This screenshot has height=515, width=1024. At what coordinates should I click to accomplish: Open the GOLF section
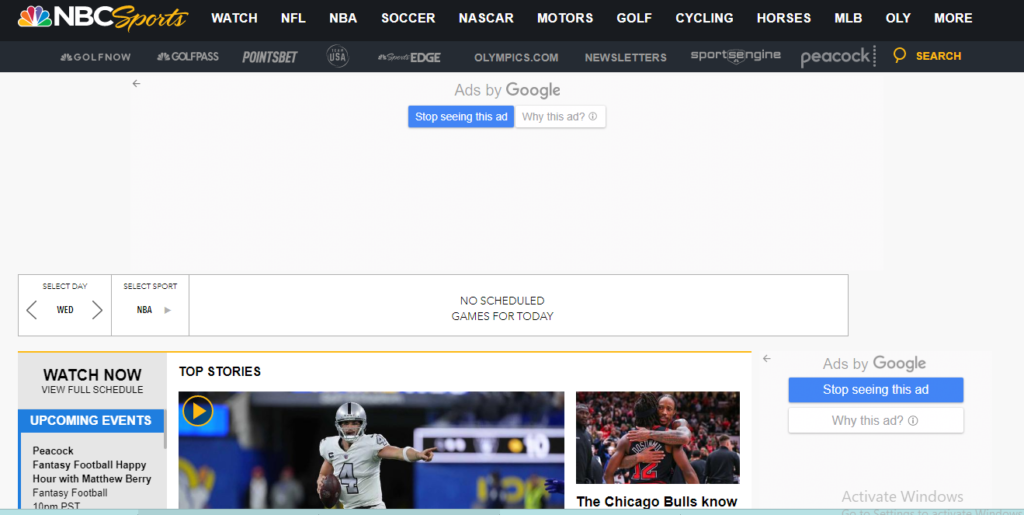coord(634,18)
